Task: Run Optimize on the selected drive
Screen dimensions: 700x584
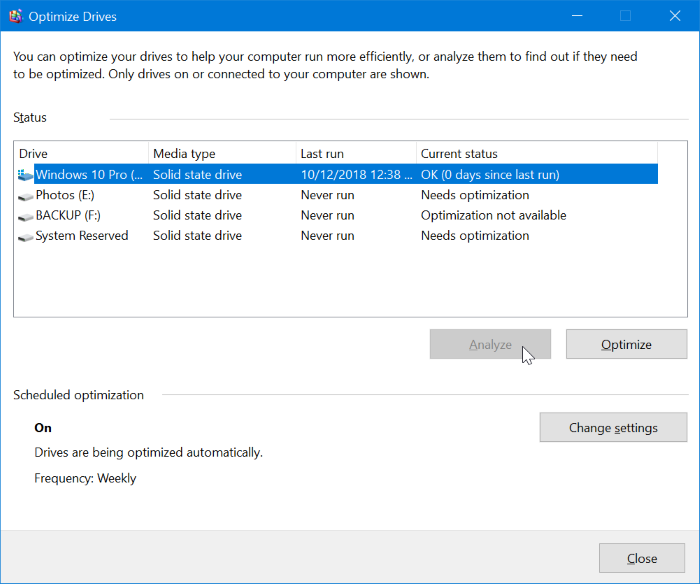Action: coord(626,344)
